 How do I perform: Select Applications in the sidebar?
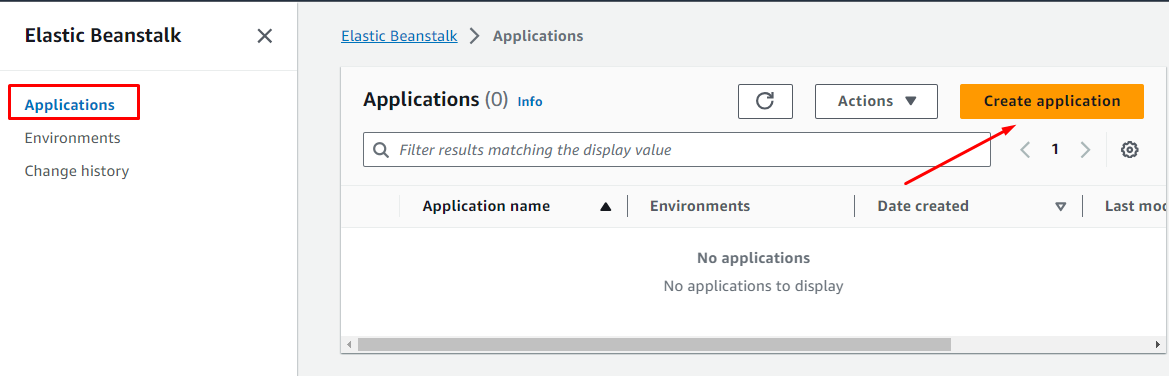click(69, 104)
